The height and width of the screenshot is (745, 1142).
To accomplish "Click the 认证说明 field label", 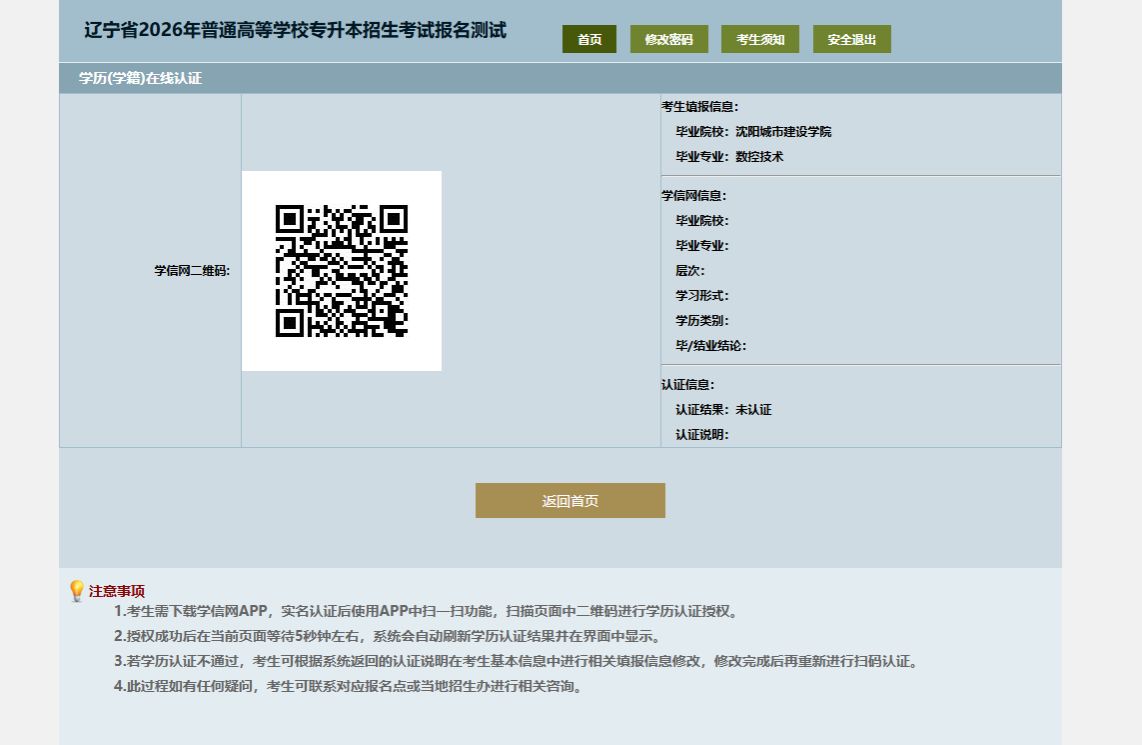I will (x=701, y=435).
